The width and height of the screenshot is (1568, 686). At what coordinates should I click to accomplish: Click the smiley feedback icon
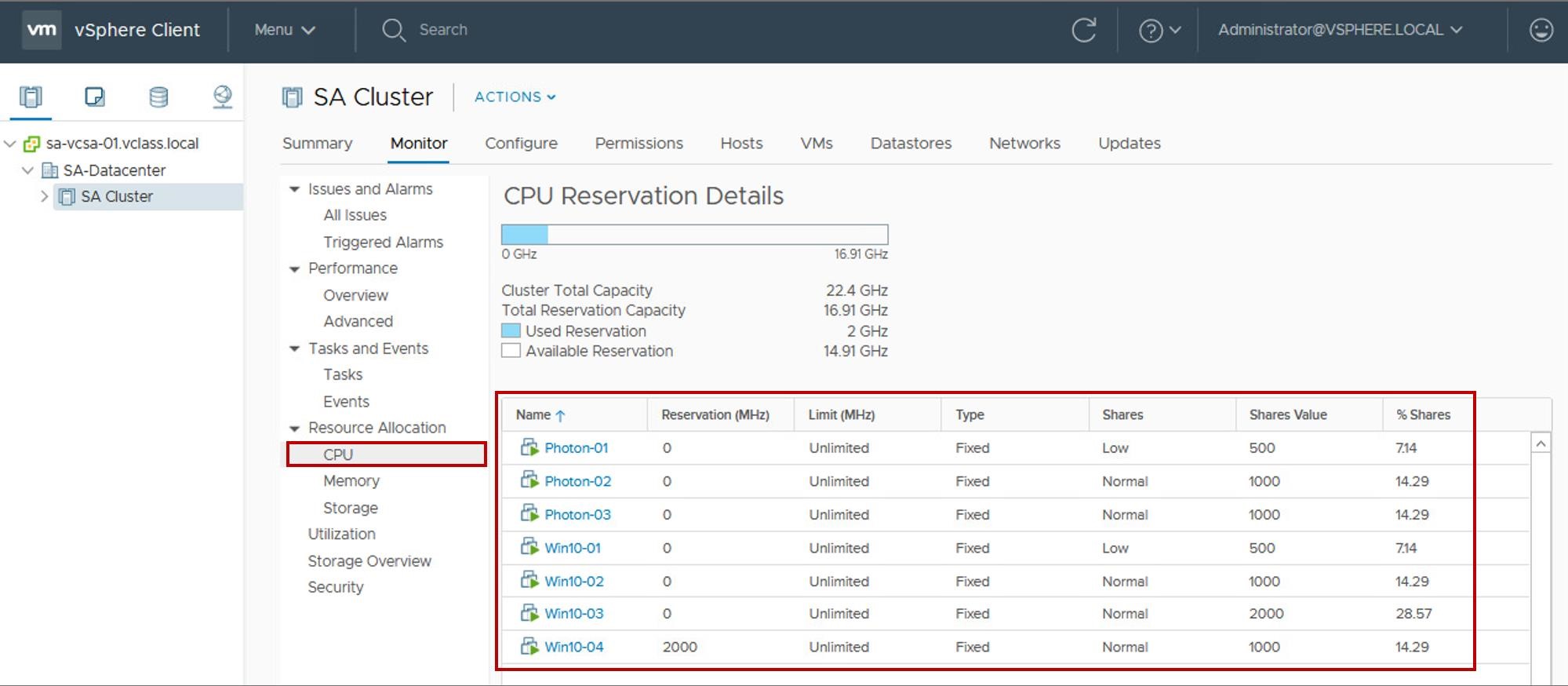click(x=1541, y=30)
